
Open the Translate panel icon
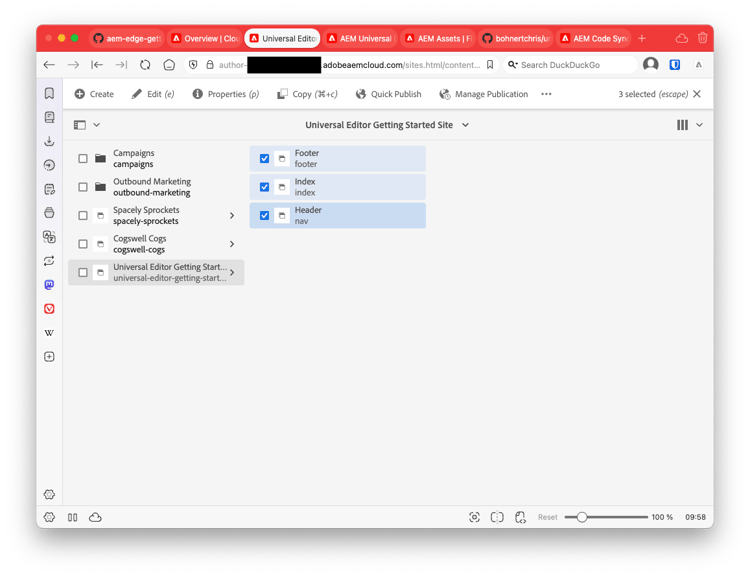click(49, 237)
